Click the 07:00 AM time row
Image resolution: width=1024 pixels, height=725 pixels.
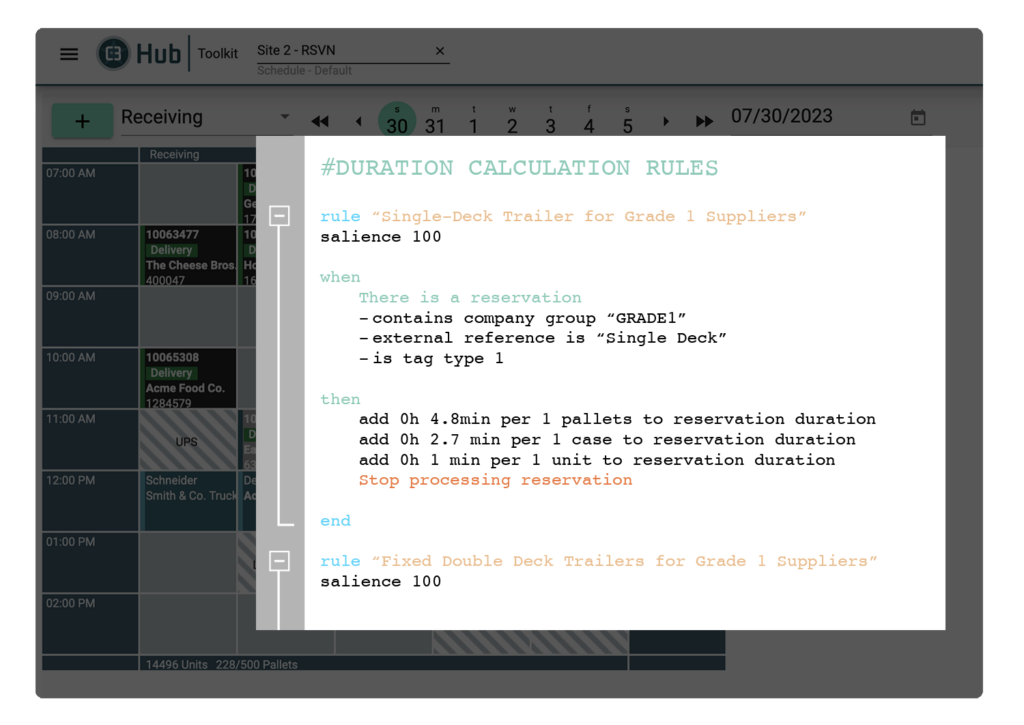pos(90,194)
